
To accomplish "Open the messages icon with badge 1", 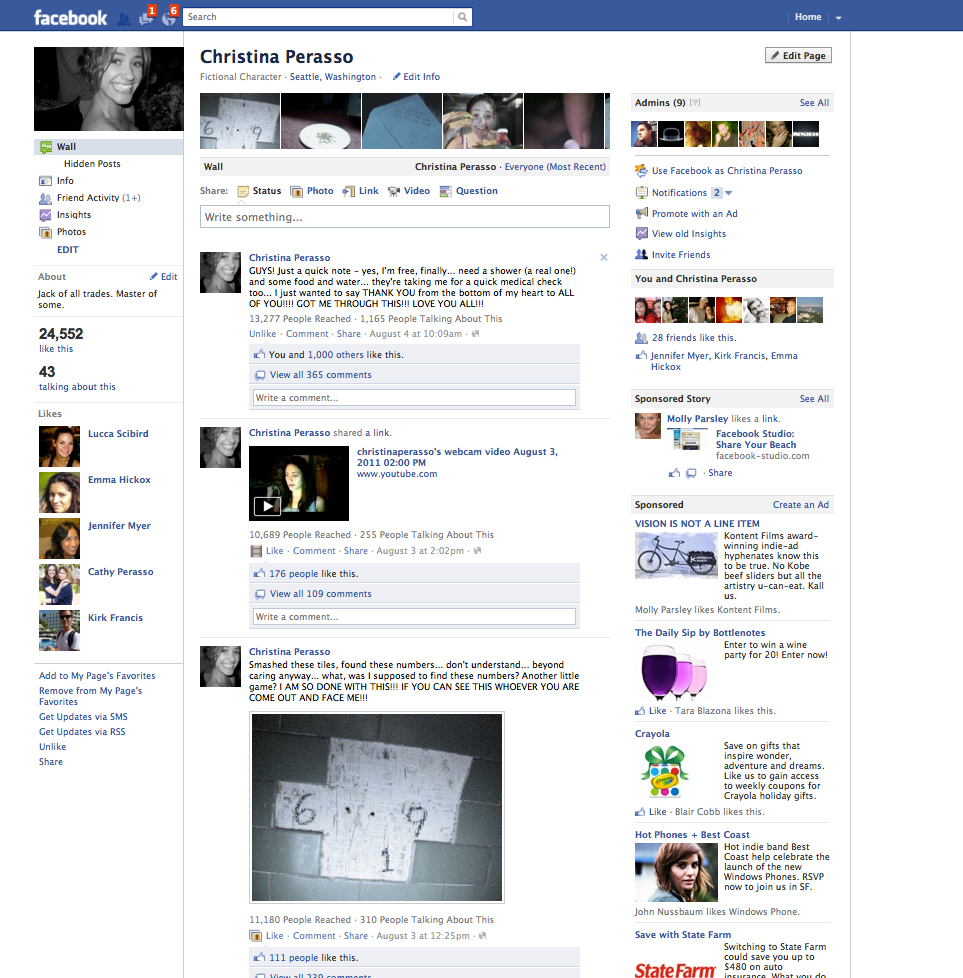I will (147, 17).
